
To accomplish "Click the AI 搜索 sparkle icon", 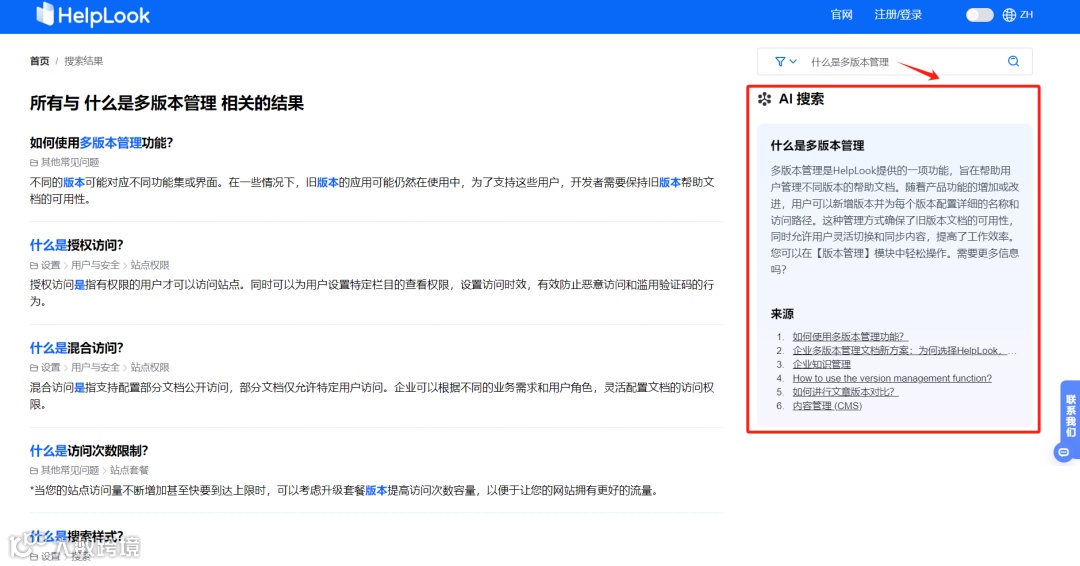I will (765, 99).
